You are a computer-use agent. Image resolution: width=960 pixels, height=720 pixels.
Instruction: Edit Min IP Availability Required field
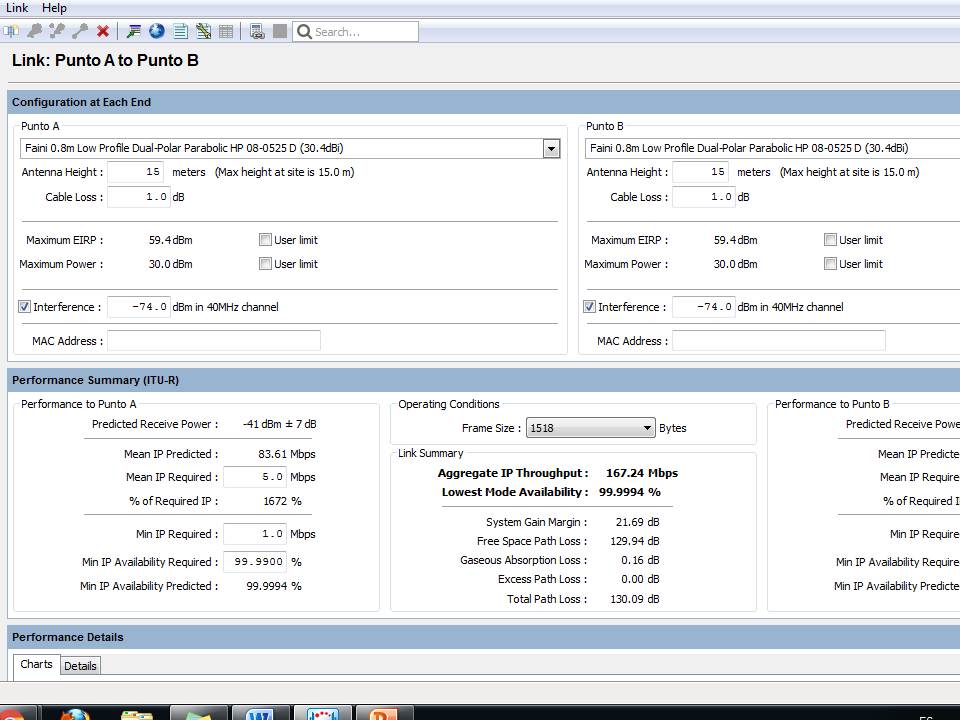click(255, 561)
